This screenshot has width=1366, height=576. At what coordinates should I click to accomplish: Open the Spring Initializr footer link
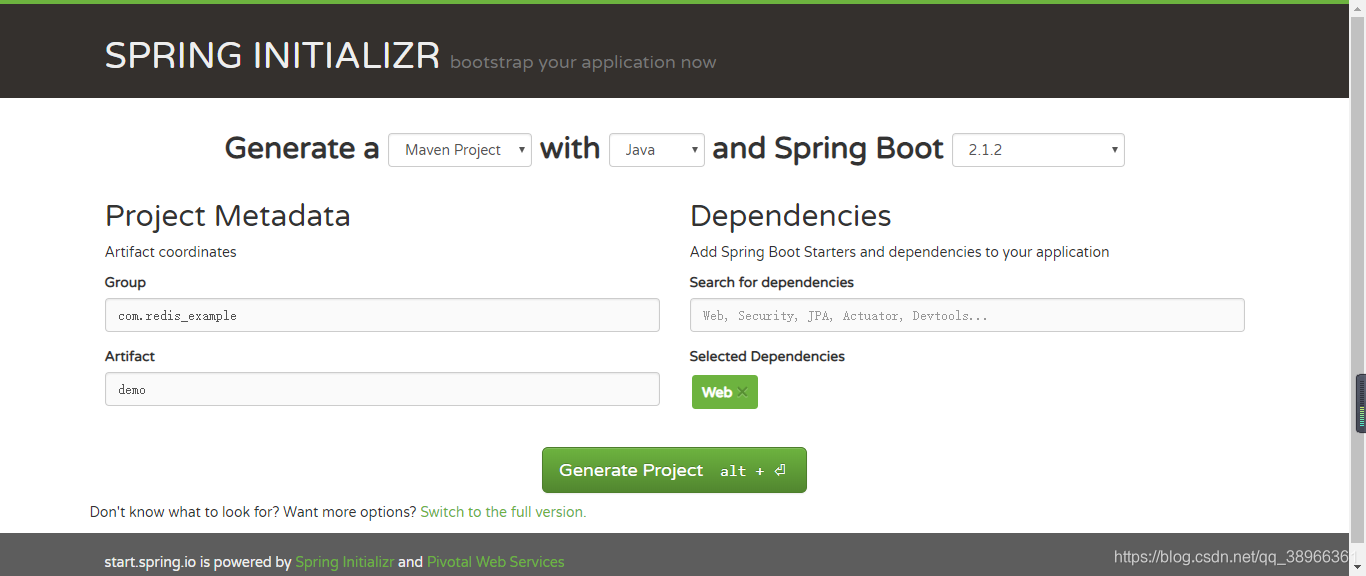click(x=345, y=562)
